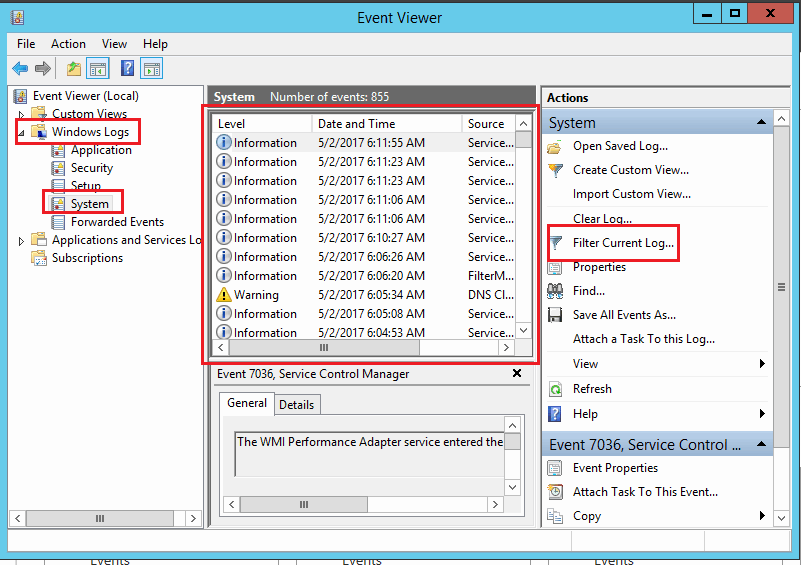Screen dimensions: 801x565
Task: Click event list horizontal scrollbar right arrow
Action: (506, 347)
